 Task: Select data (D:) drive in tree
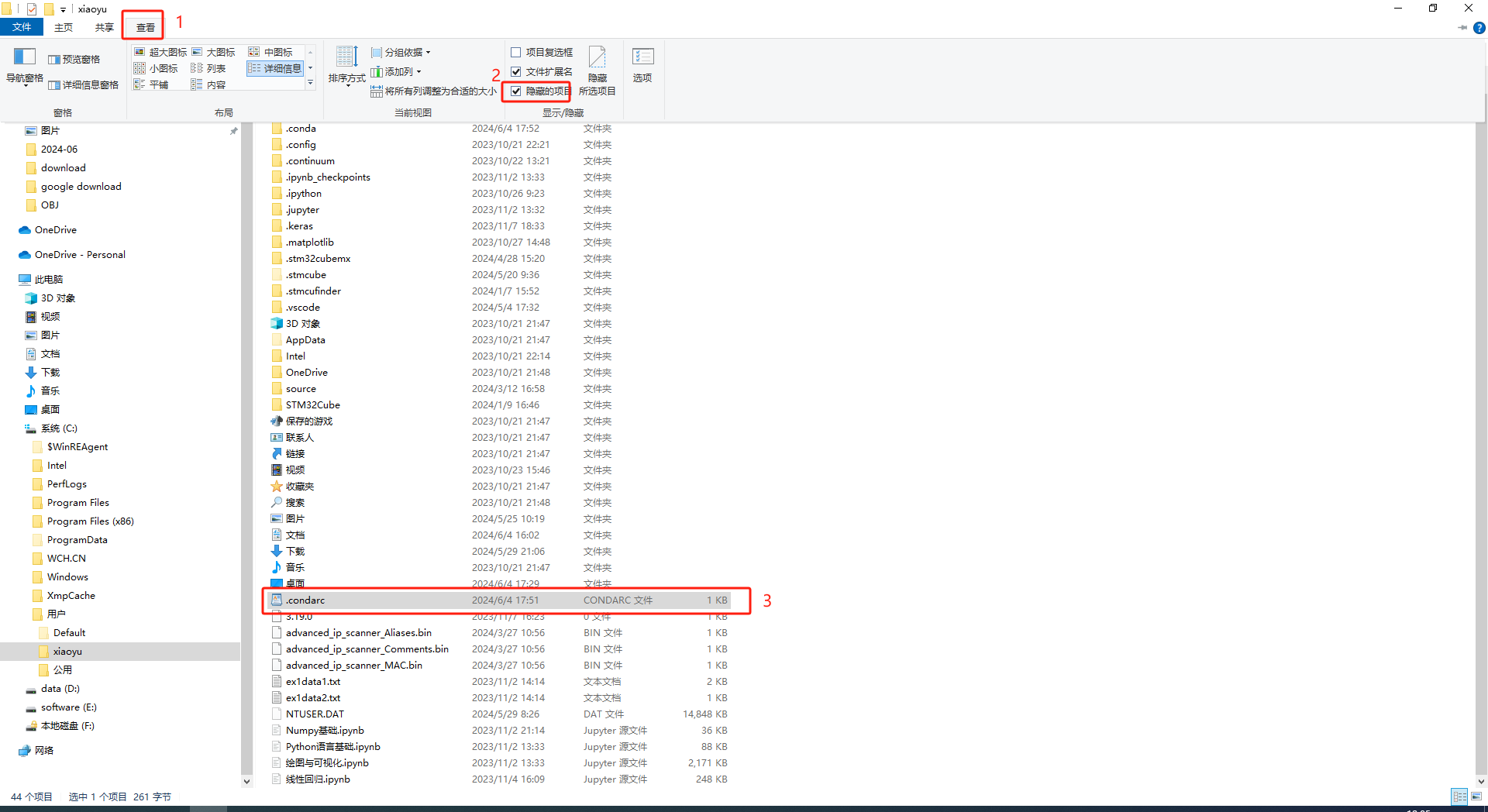click(x=53, y=689)
